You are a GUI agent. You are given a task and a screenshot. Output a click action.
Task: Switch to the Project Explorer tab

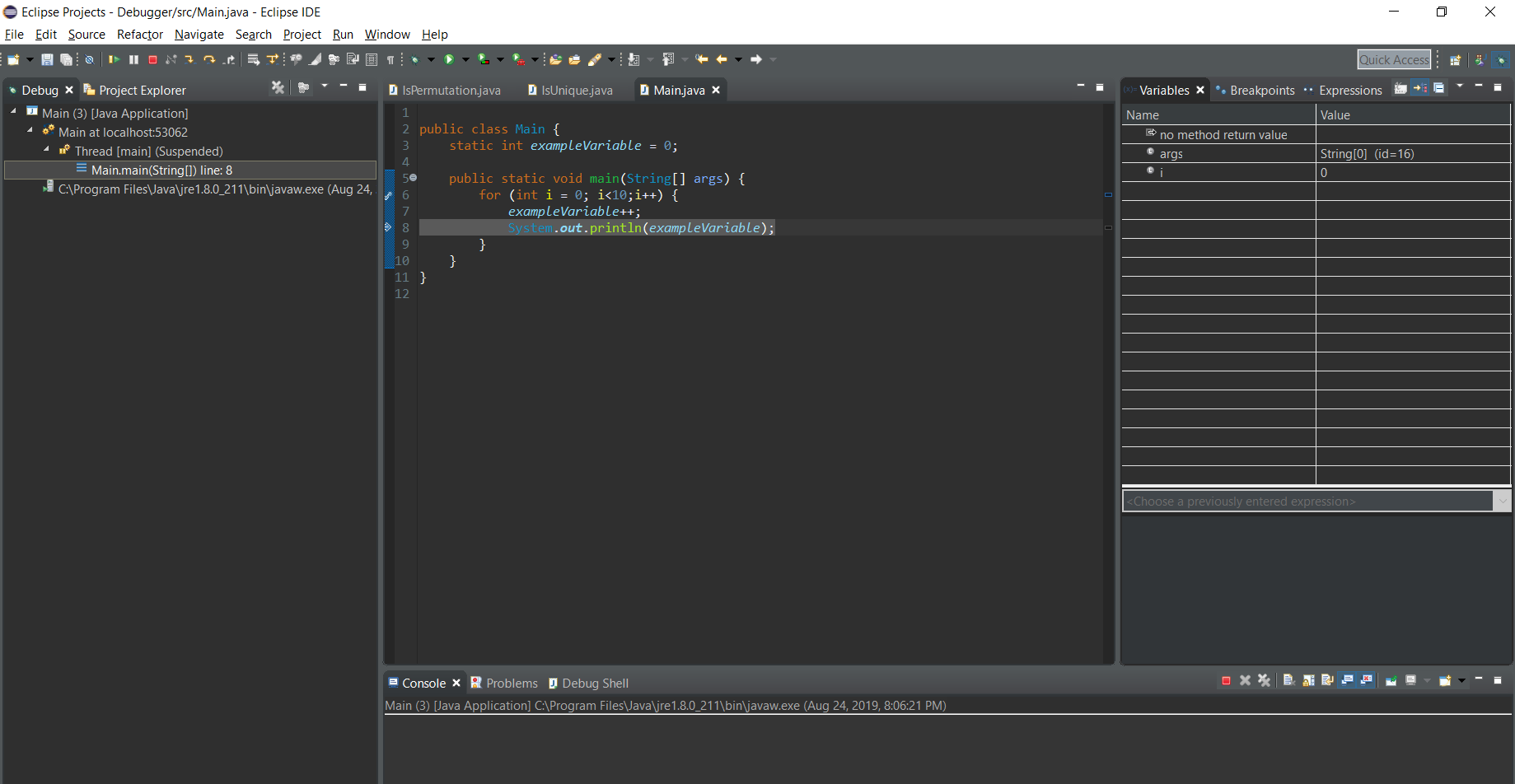pos(135,90)
